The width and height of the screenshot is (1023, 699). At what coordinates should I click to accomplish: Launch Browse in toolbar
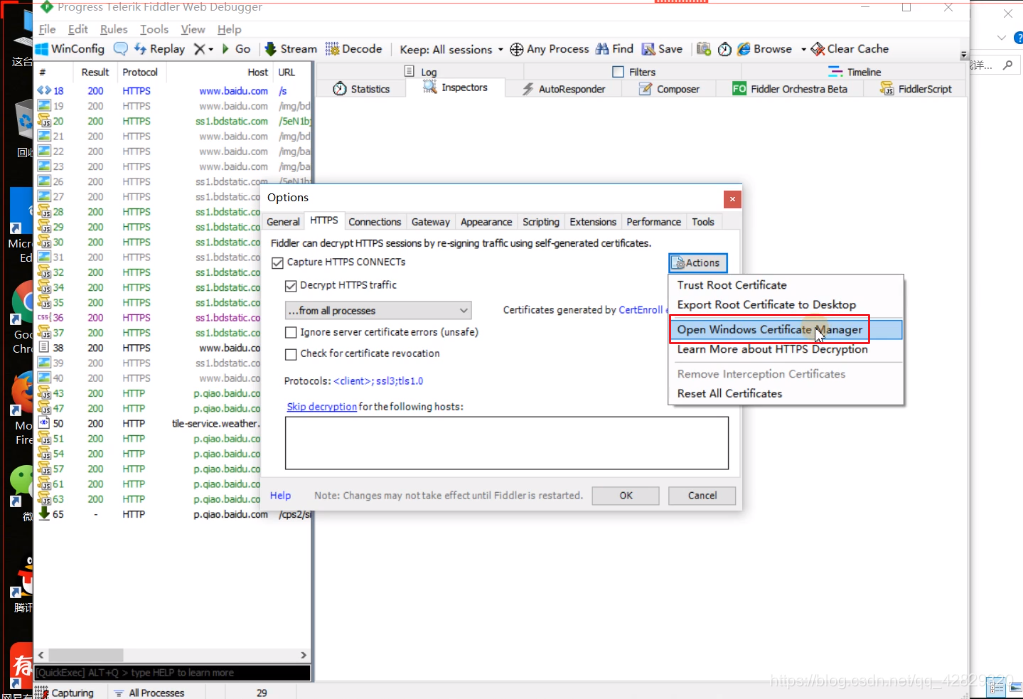click(765, 49)
